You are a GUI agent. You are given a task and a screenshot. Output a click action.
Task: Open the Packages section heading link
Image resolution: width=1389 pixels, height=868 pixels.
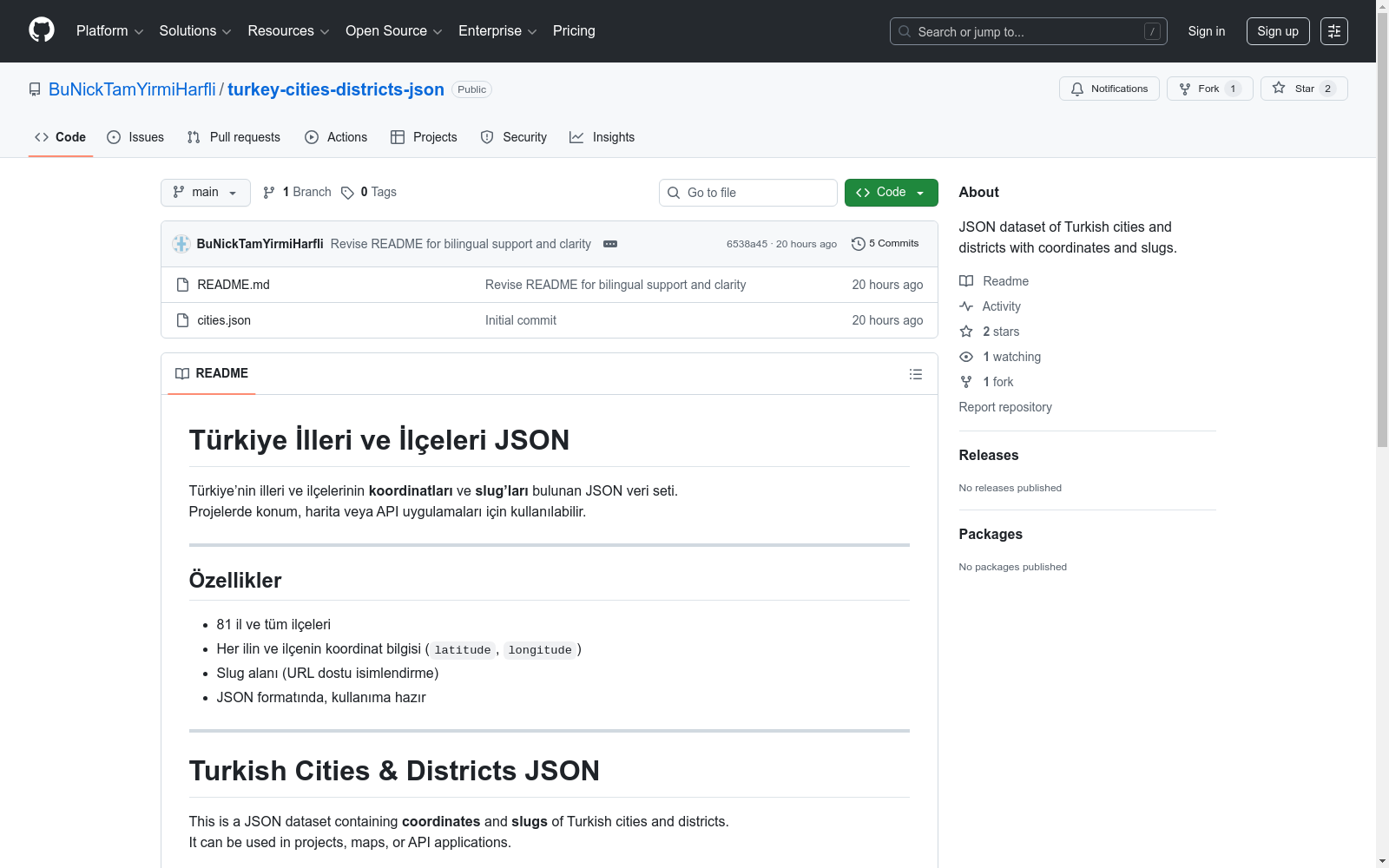[991, 535]
